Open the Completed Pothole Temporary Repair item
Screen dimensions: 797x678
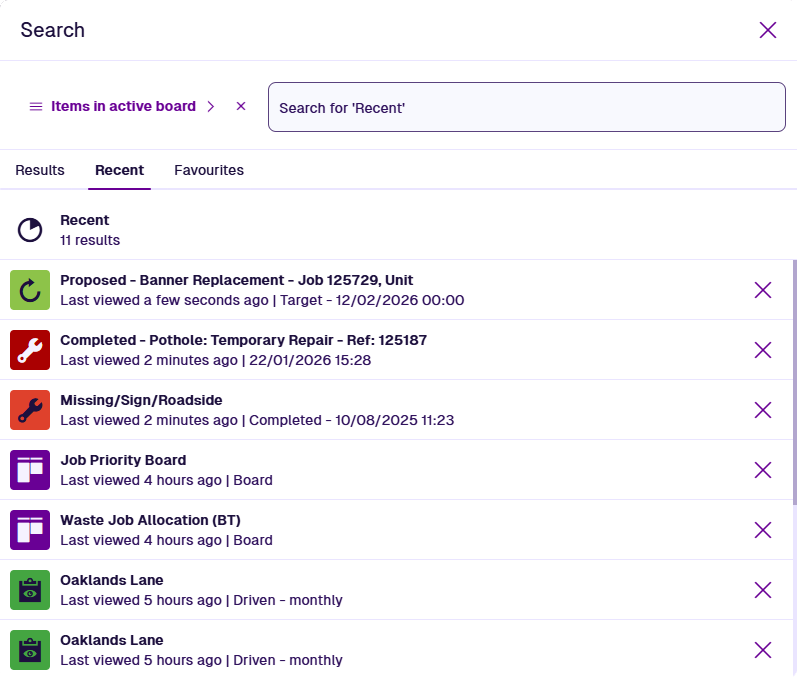(x=243, y=340)
